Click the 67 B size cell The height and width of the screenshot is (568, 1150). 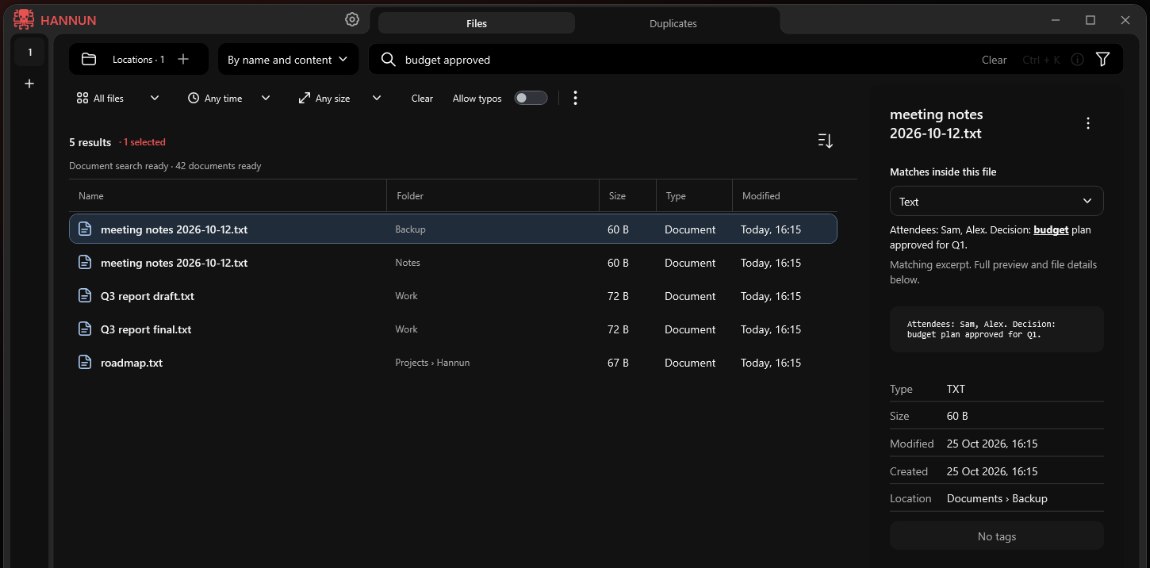[618, 363]
